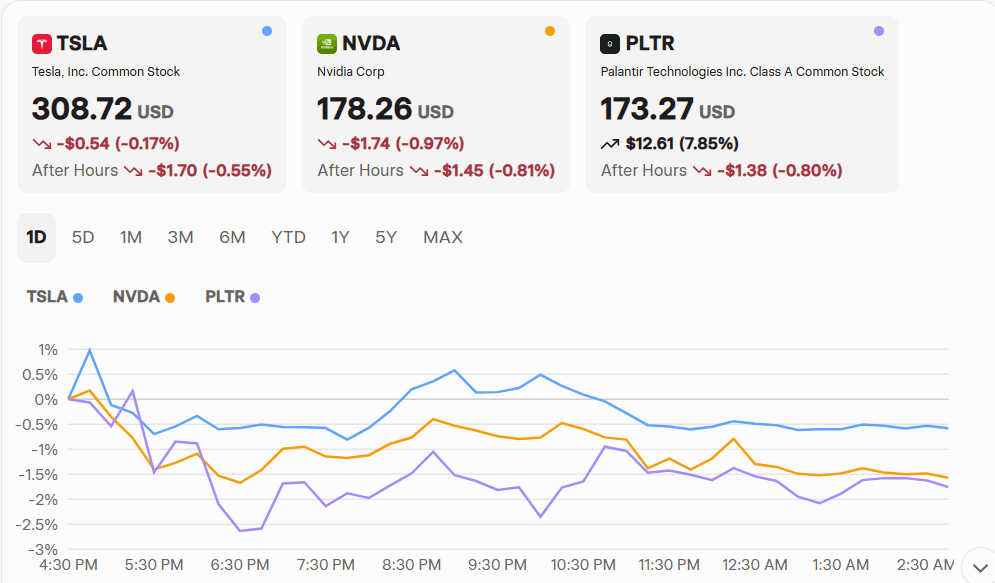Open the Tesla, Inc. Common Stock card

pyautogui.click(x=152, y=104)
